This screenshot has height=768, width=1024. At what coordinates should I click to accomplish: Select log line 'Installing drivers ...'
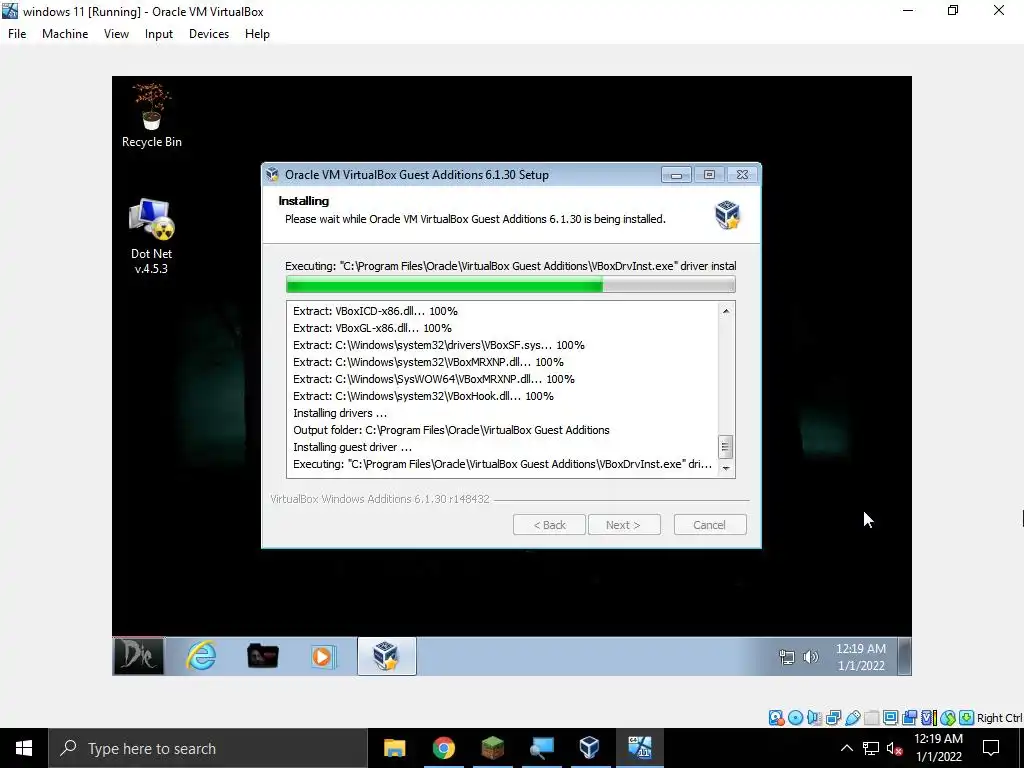click(340, 413)
